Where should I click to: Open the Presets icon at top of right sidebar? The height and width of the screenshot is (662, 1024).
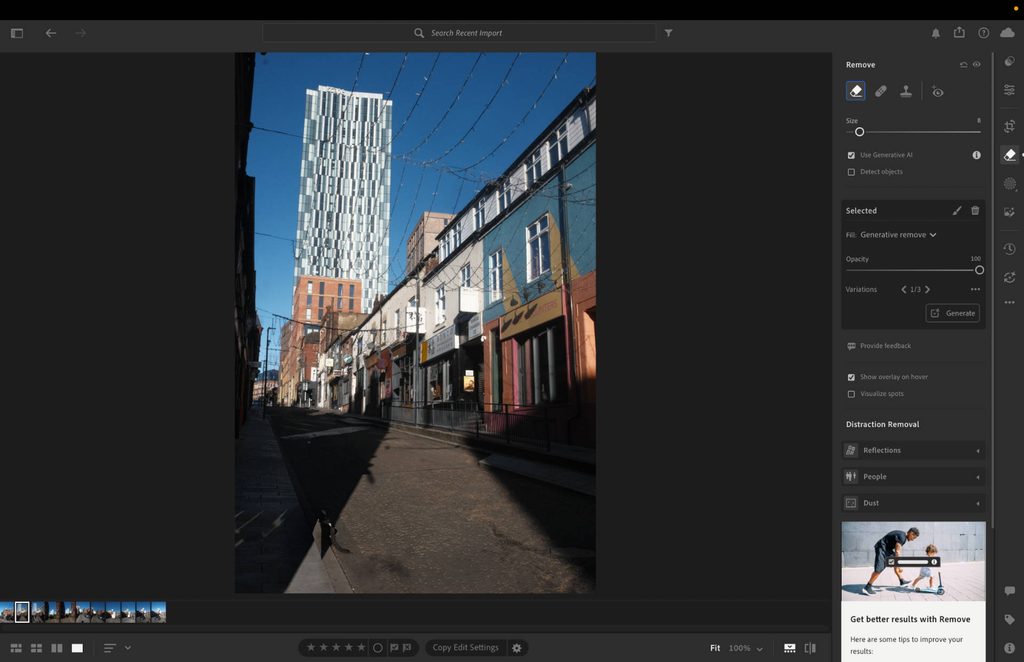click(1010, 61)
